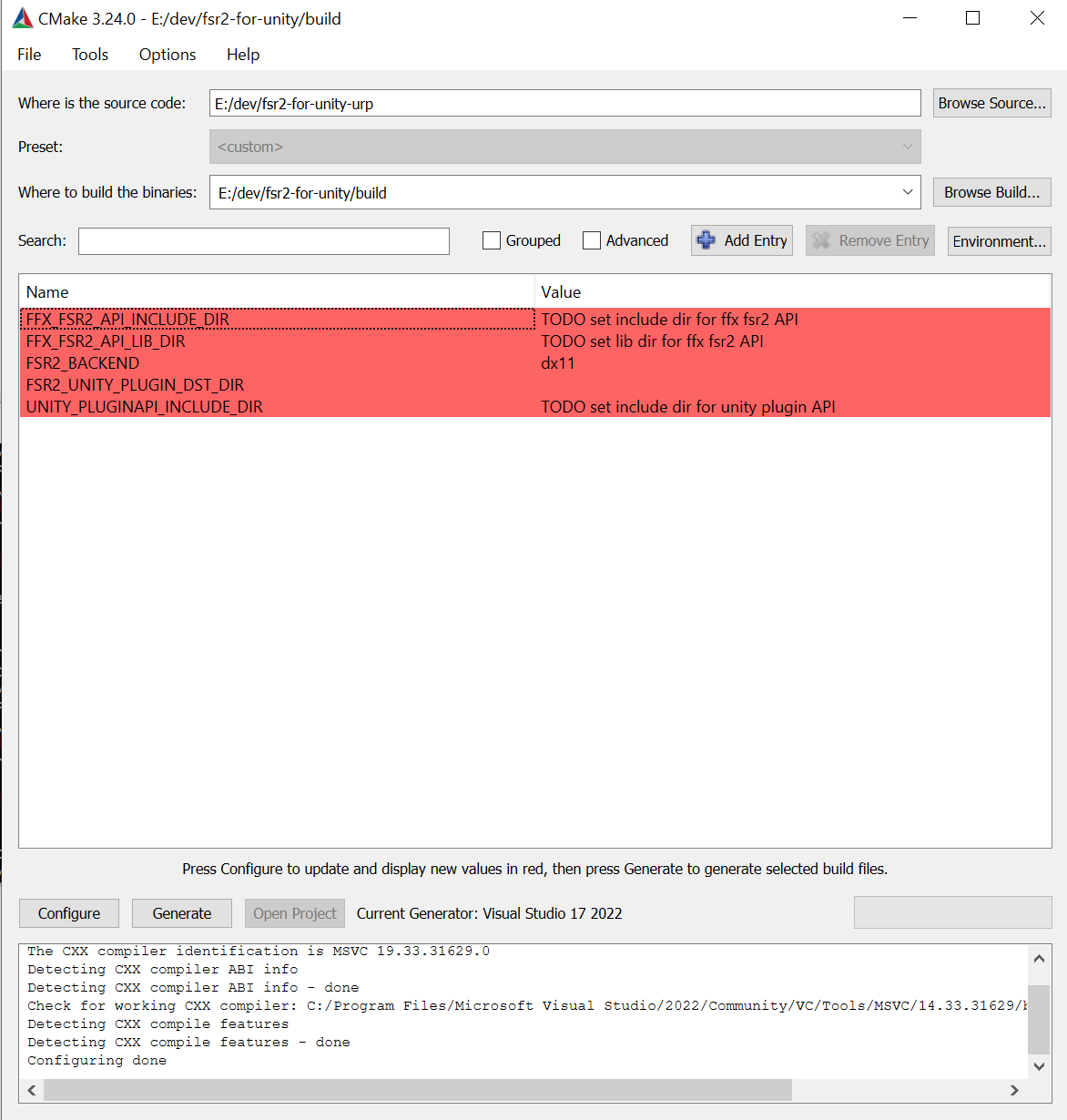Select the FSR2_BACKEND entry row
1067x1120 pixels.
pyautogui.click(x=83, y=363)
